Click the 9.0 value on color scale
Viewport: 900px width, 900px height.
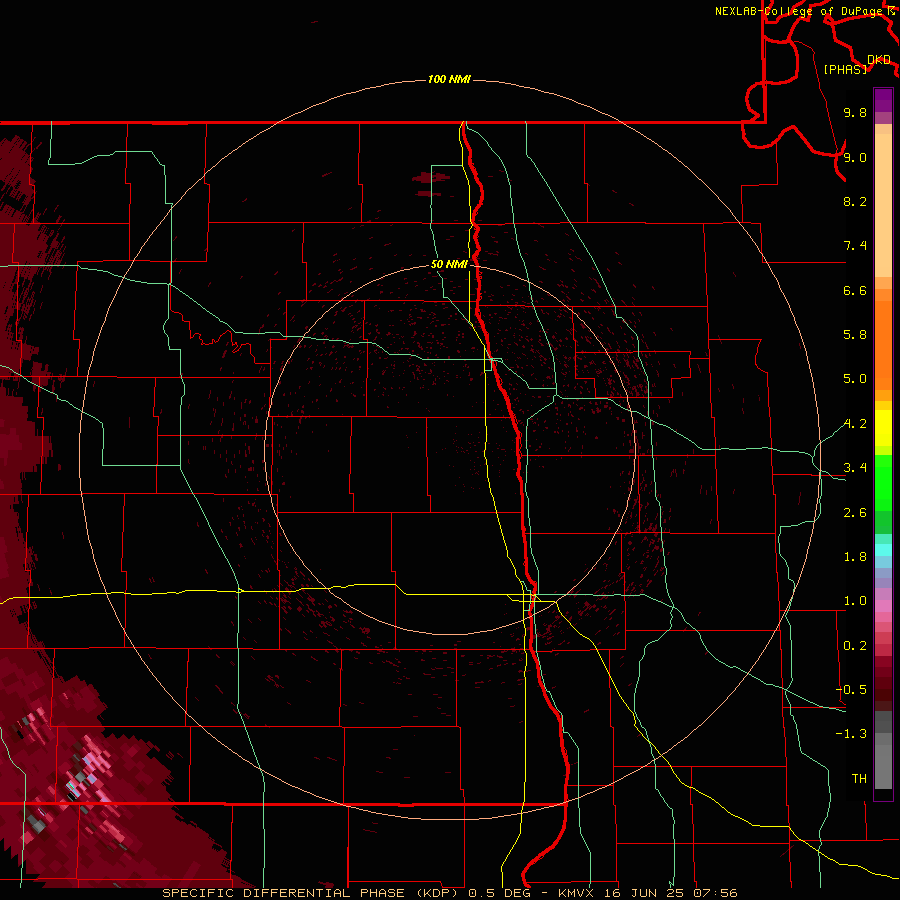pos(855,157)
